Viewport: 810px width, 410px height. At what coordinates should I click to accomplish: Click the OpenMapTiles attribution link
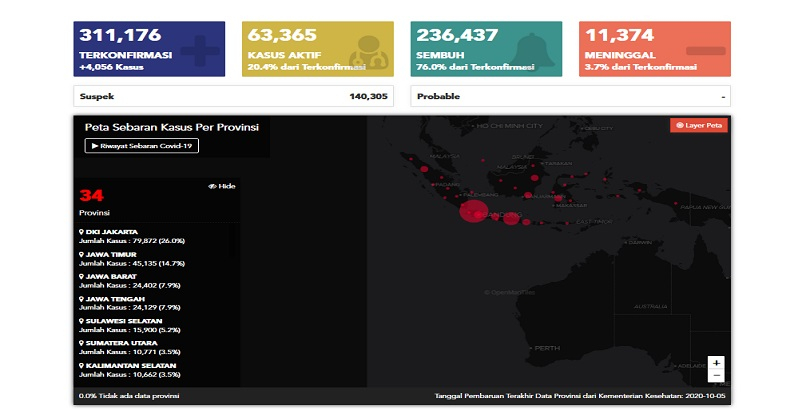(509, 292)
